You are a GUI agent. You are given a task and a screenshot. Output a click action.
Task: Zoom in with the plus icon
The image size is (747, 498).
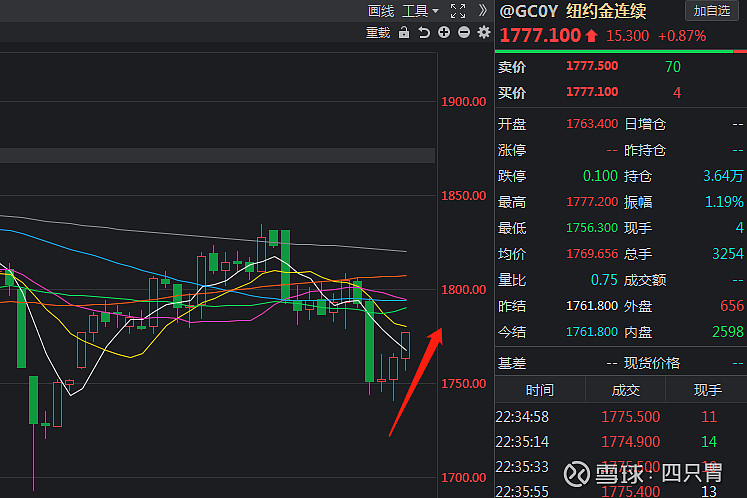pyautogui.click(x=444, y=32)
